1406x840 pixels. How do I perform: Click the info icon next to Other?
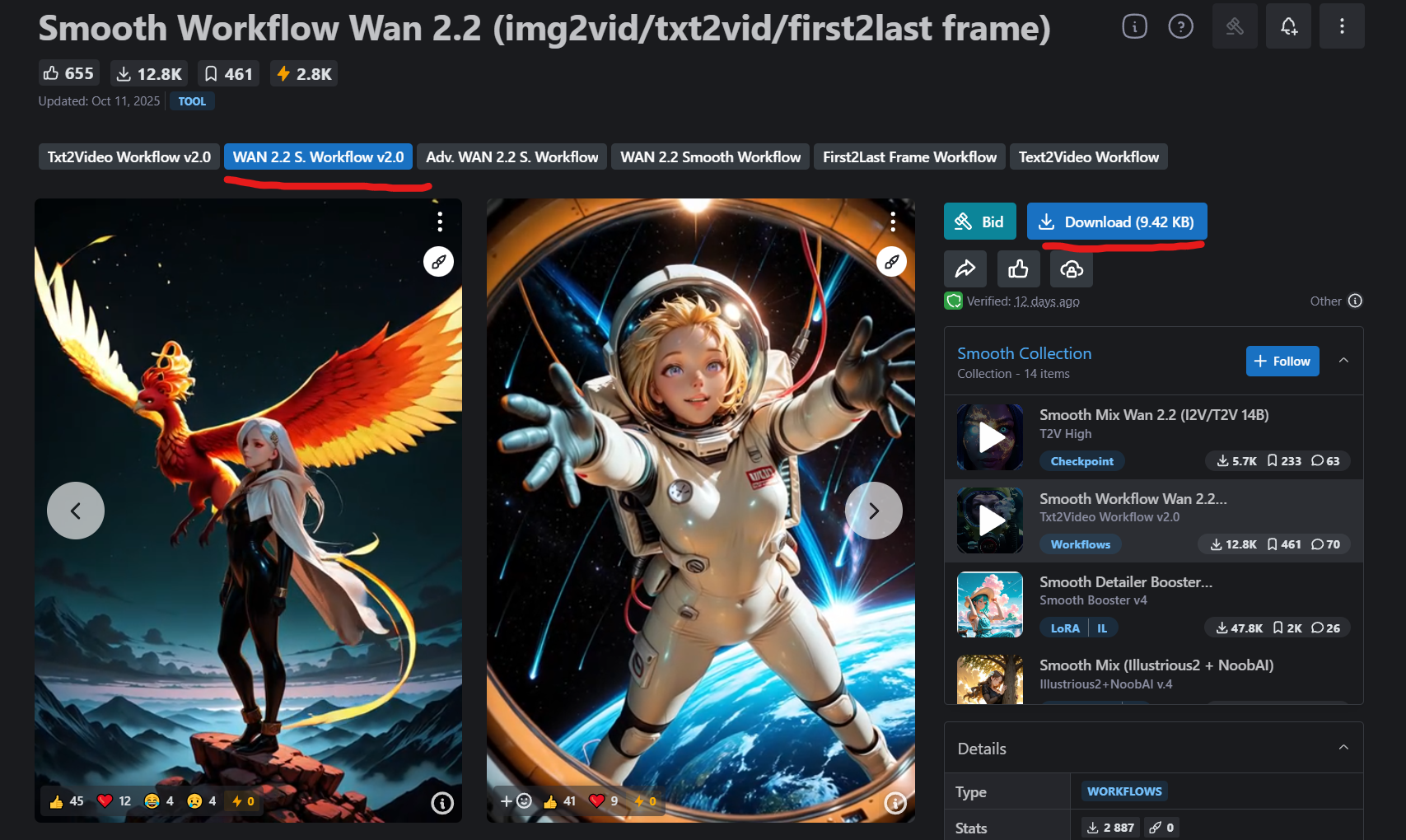coord(1355,301)
